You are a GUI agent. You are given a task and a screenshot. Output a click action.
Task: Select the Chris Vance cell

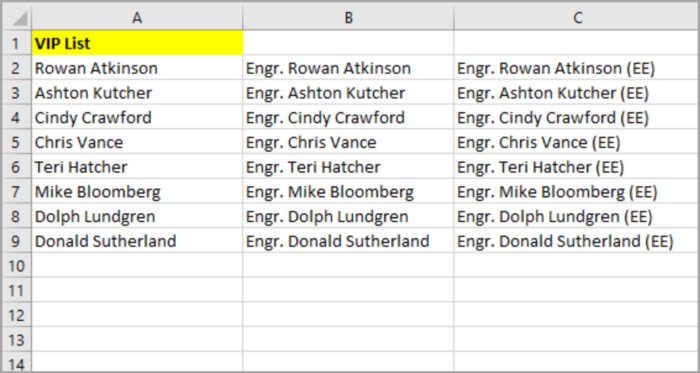click(137, 142)
